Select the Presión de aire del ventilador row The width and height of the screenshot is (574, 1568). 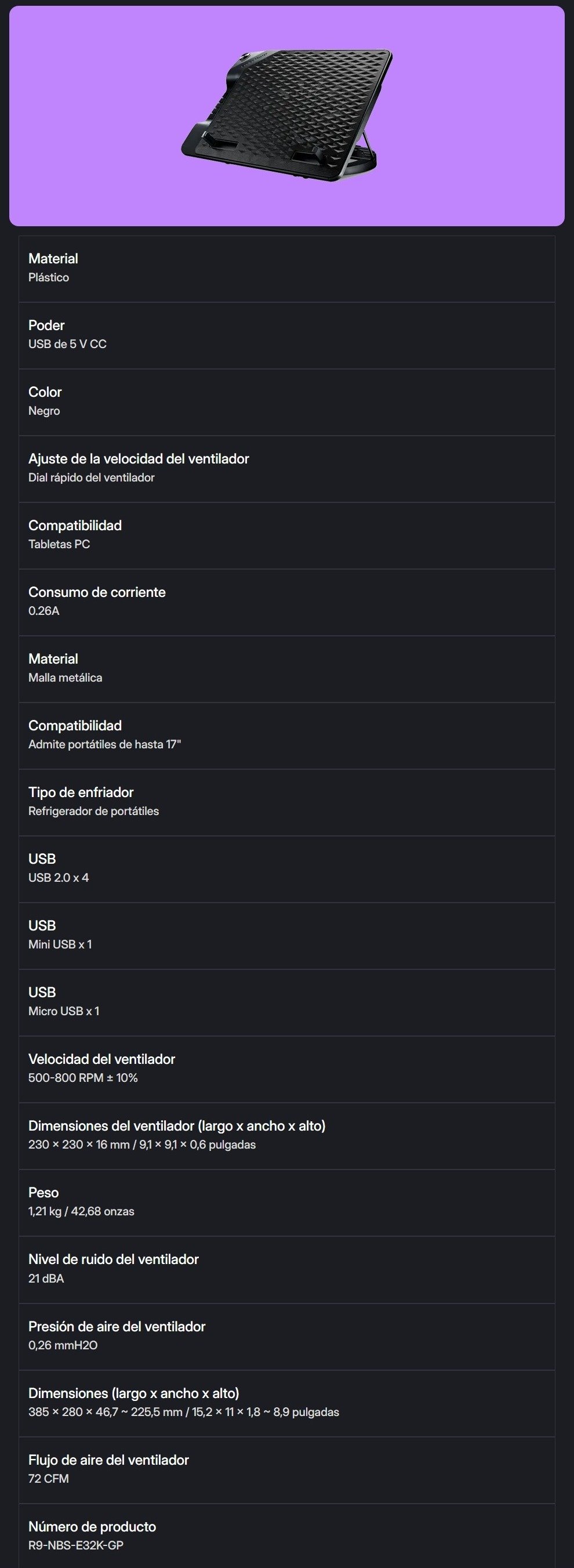(x=286, y=1336)
